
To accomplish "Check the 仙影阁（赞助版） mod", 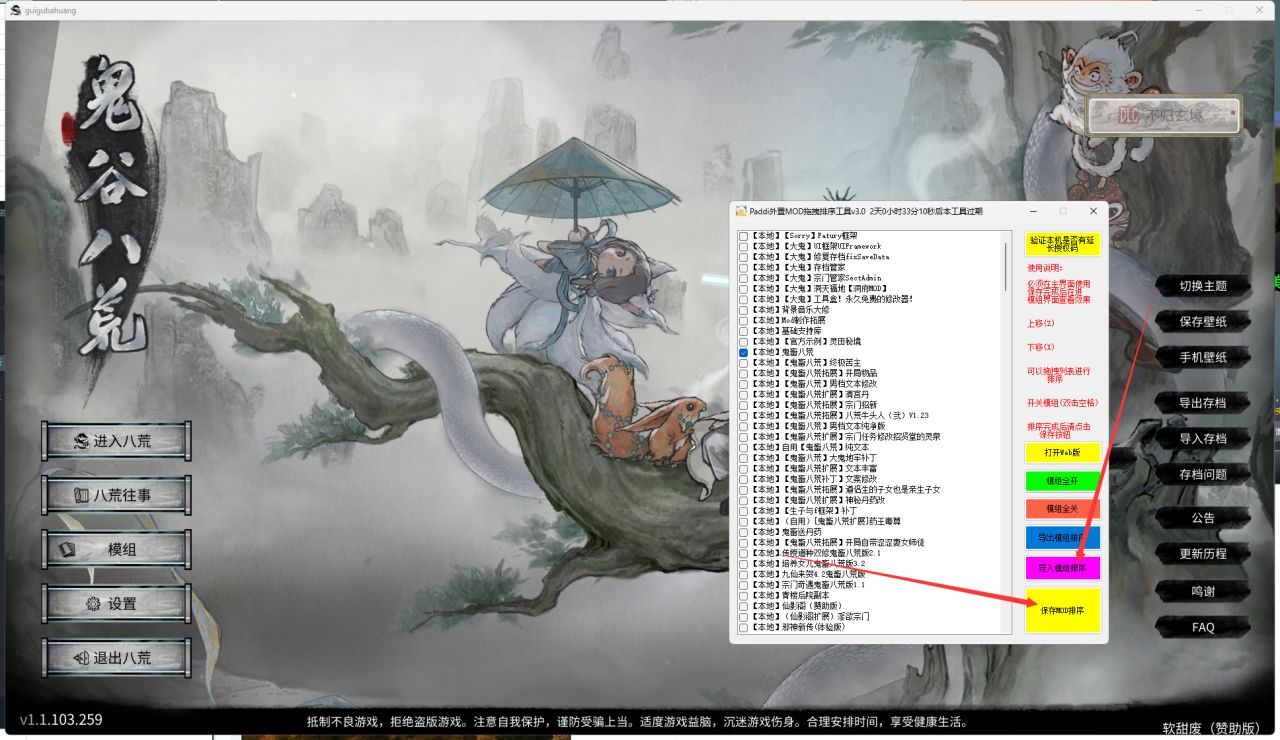I will pyautogui.click(x=744, y=607).
